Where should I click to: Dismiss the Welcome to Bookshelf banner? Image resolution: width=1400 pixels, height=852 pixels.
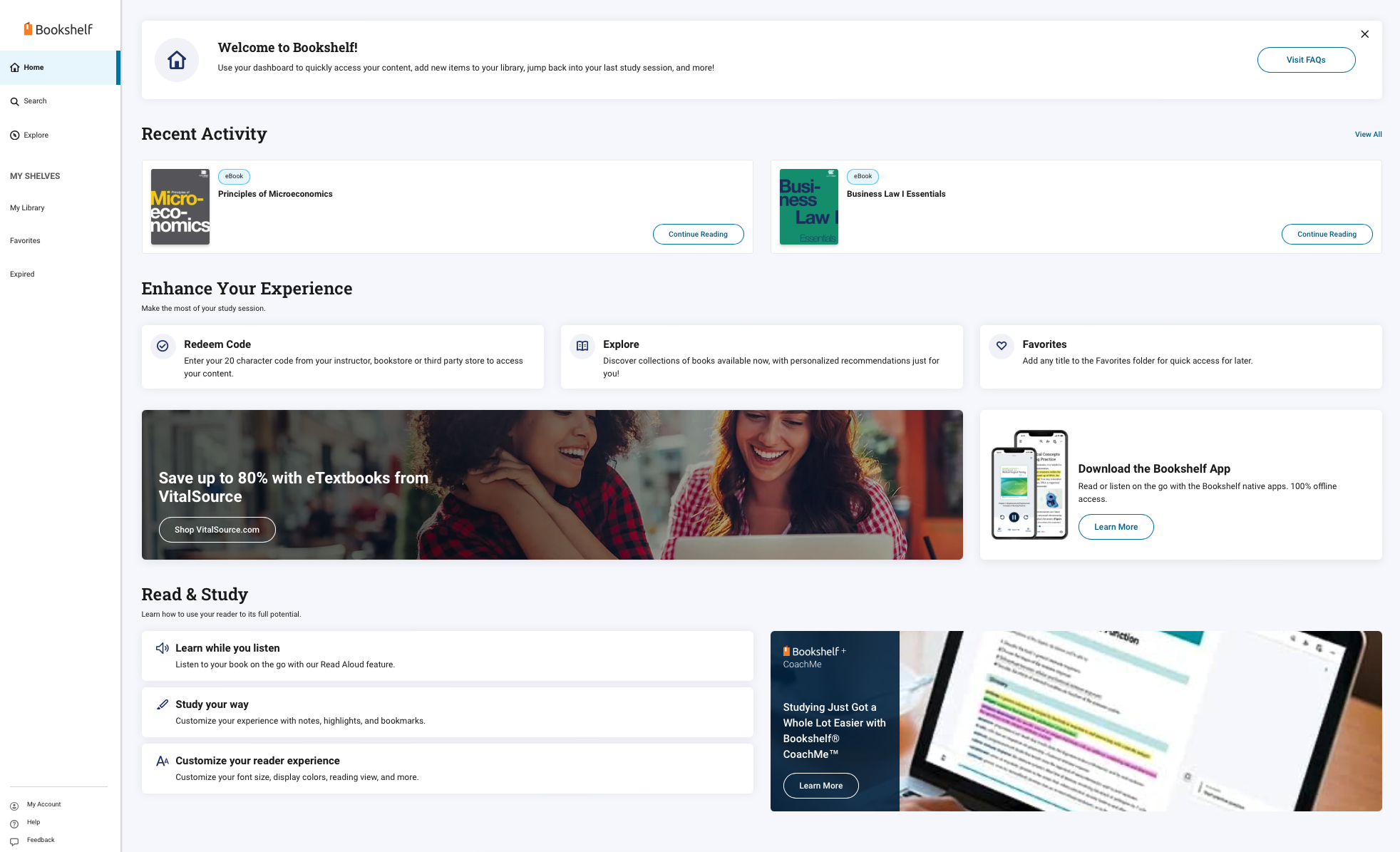[x=1364, y=34]
